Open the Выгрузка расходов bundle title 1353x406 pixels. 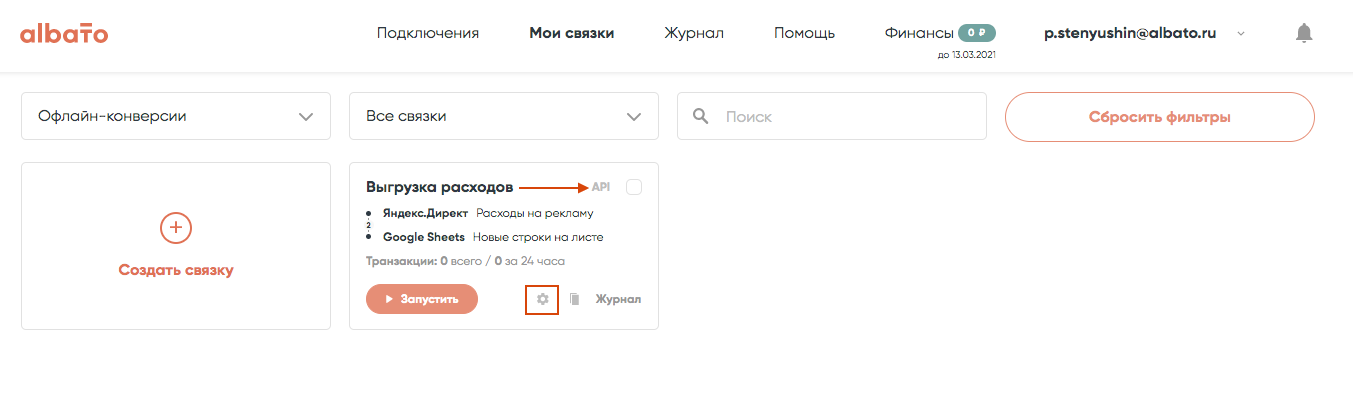(440, 187)
